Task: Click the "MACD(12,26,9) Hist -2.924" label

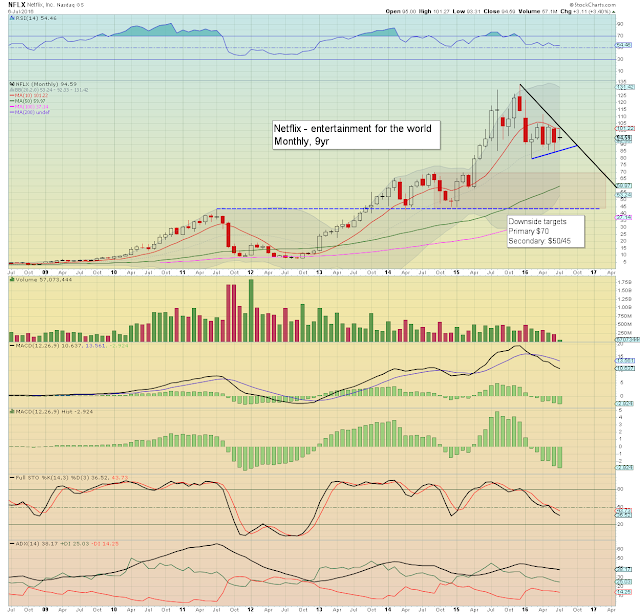Action: pyautogui.click(x=54, y=412)
